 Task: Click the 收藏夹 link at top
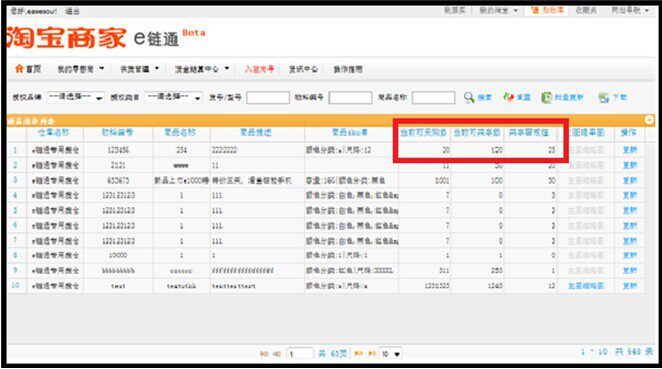pos(586,10)
